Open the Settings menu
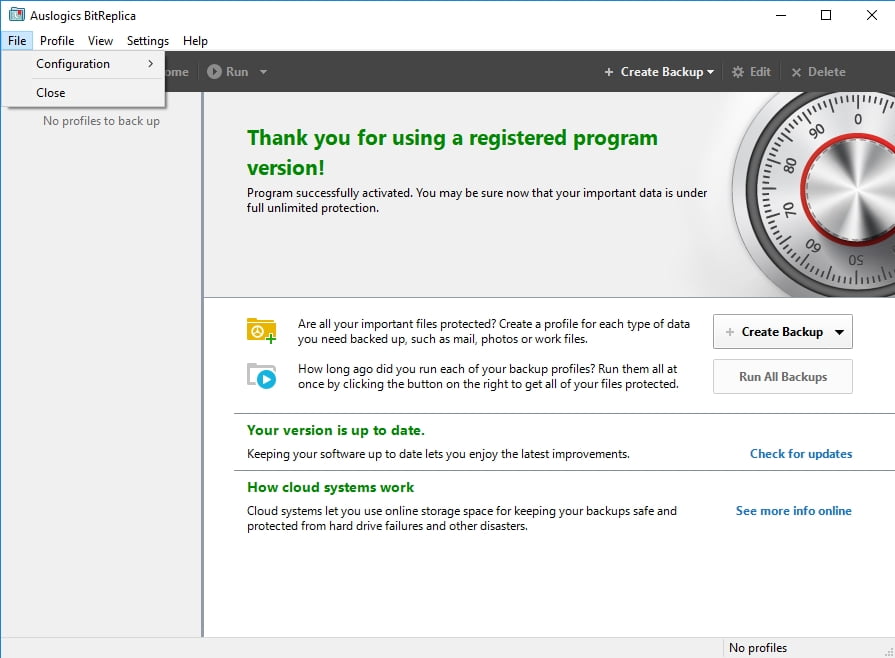Viewport: 895px width, 658px height. pyautogui.click(x=147, y=41)
